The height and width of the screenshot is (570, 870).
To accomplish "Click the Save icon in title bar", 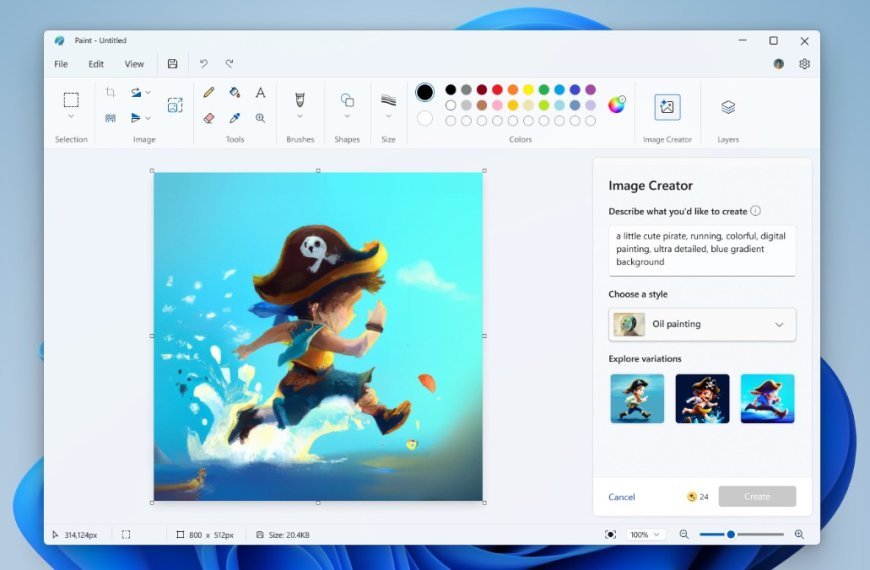I will coord(172,64).
